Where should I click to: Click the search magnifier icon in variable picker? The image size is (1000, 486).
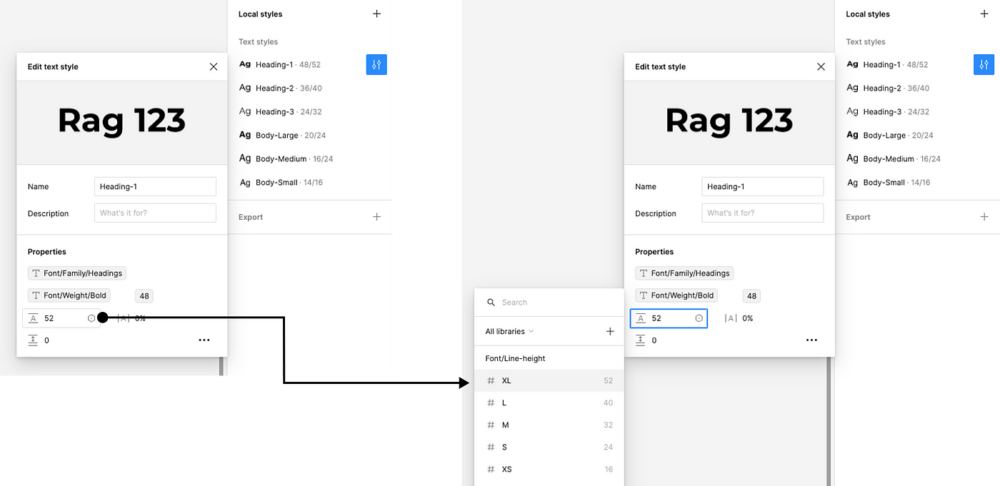pyautogui.click(x=490, y=302)
